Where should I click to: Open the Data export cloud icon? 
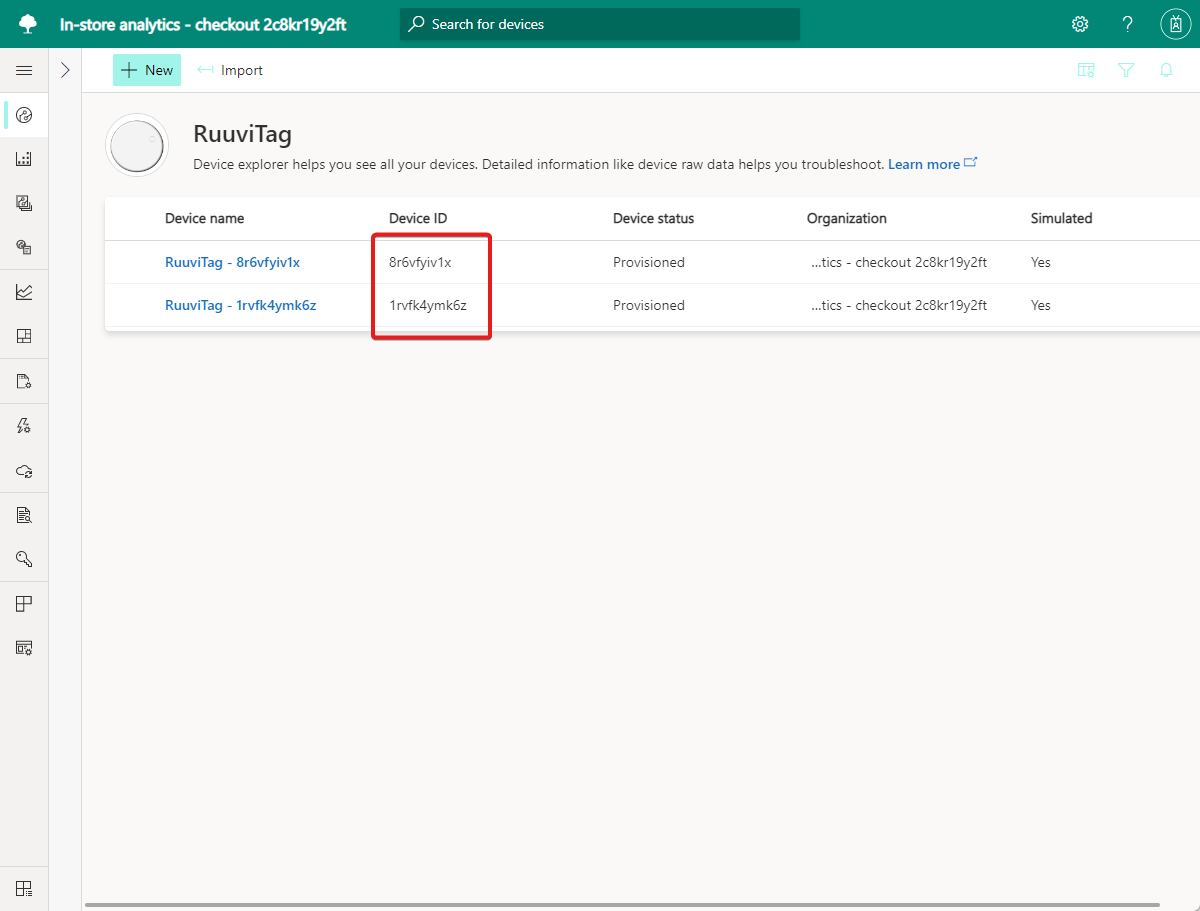pyautogui.click(x=24, y=470)
